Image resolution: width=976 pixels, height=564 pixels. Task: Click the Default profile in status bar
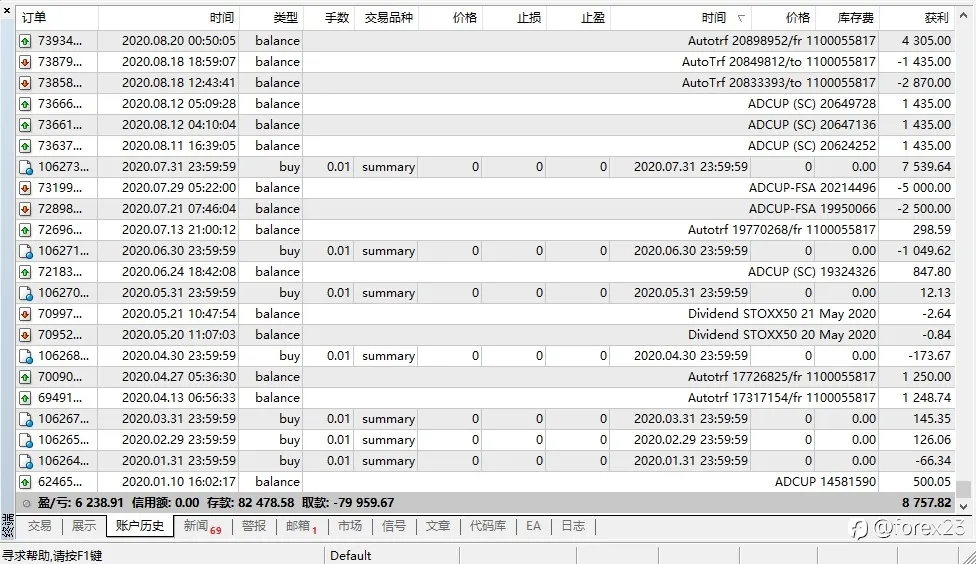click(350, 555)
